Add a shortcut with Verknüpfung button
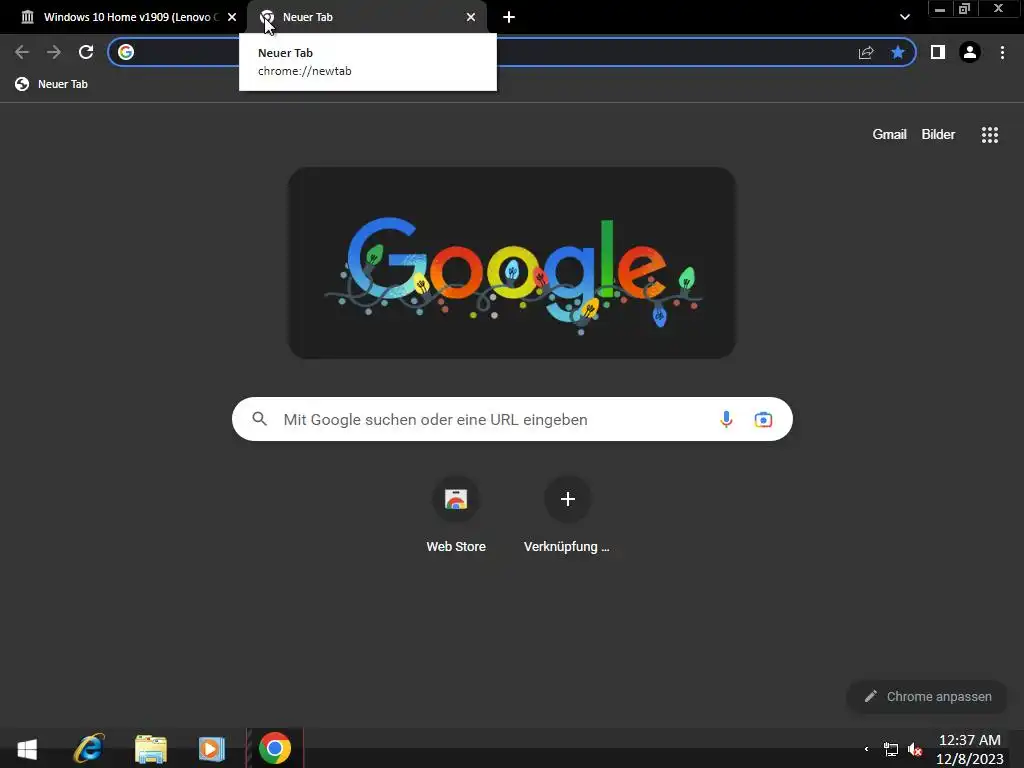 click(567, 516)
